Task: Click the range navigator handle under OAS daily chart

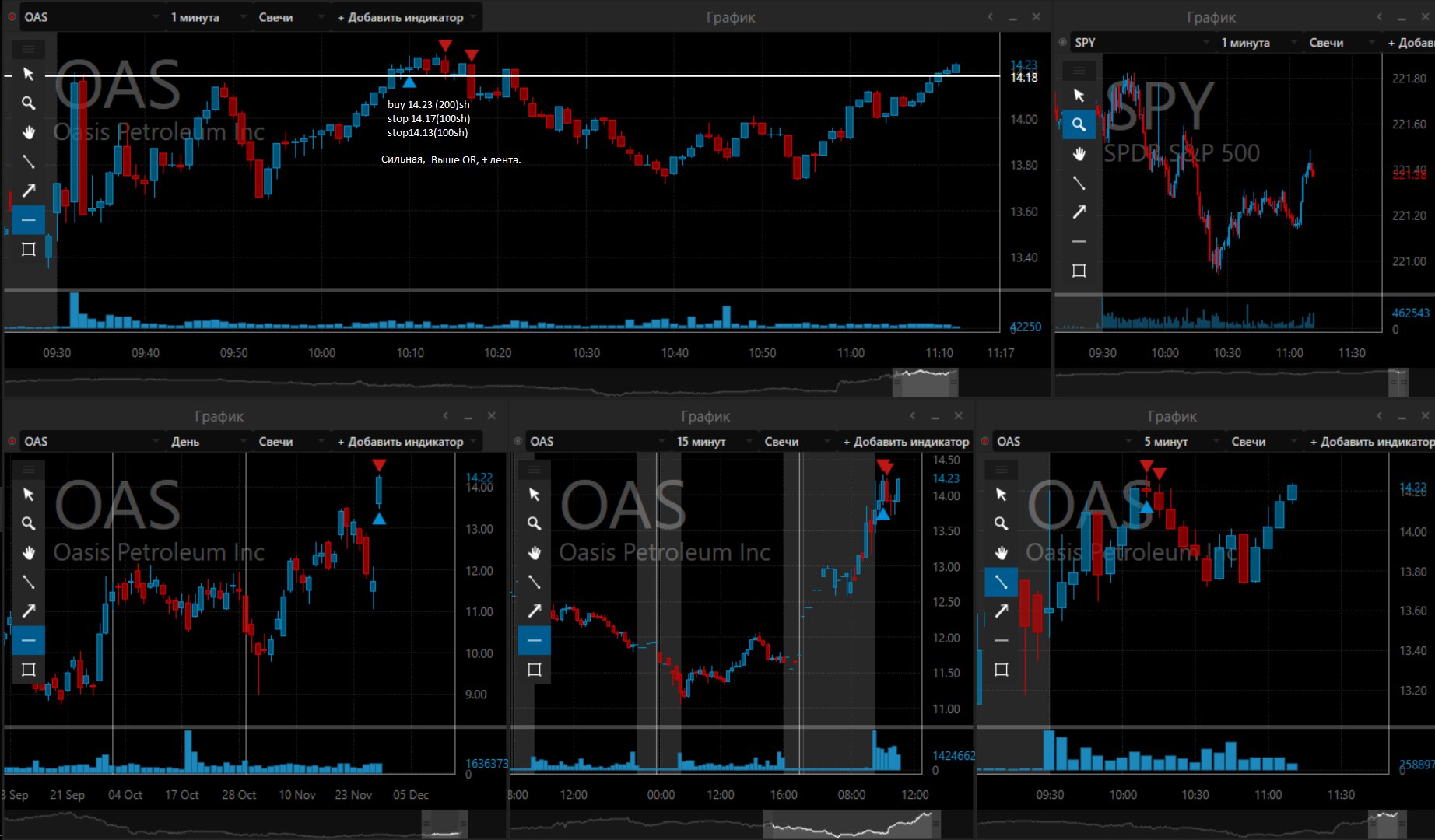Action: pyautogui.click(x=444, y=824)
